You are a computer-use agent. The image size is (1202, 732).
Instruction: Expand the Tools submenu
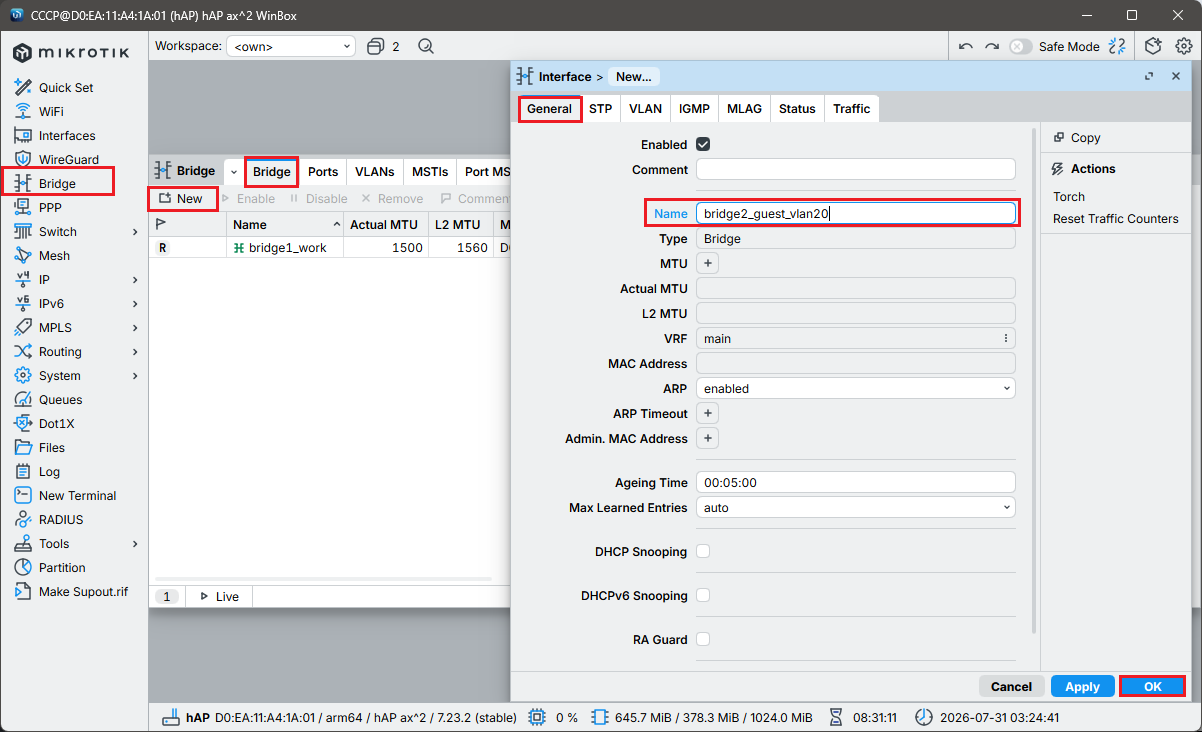(135, 543)
